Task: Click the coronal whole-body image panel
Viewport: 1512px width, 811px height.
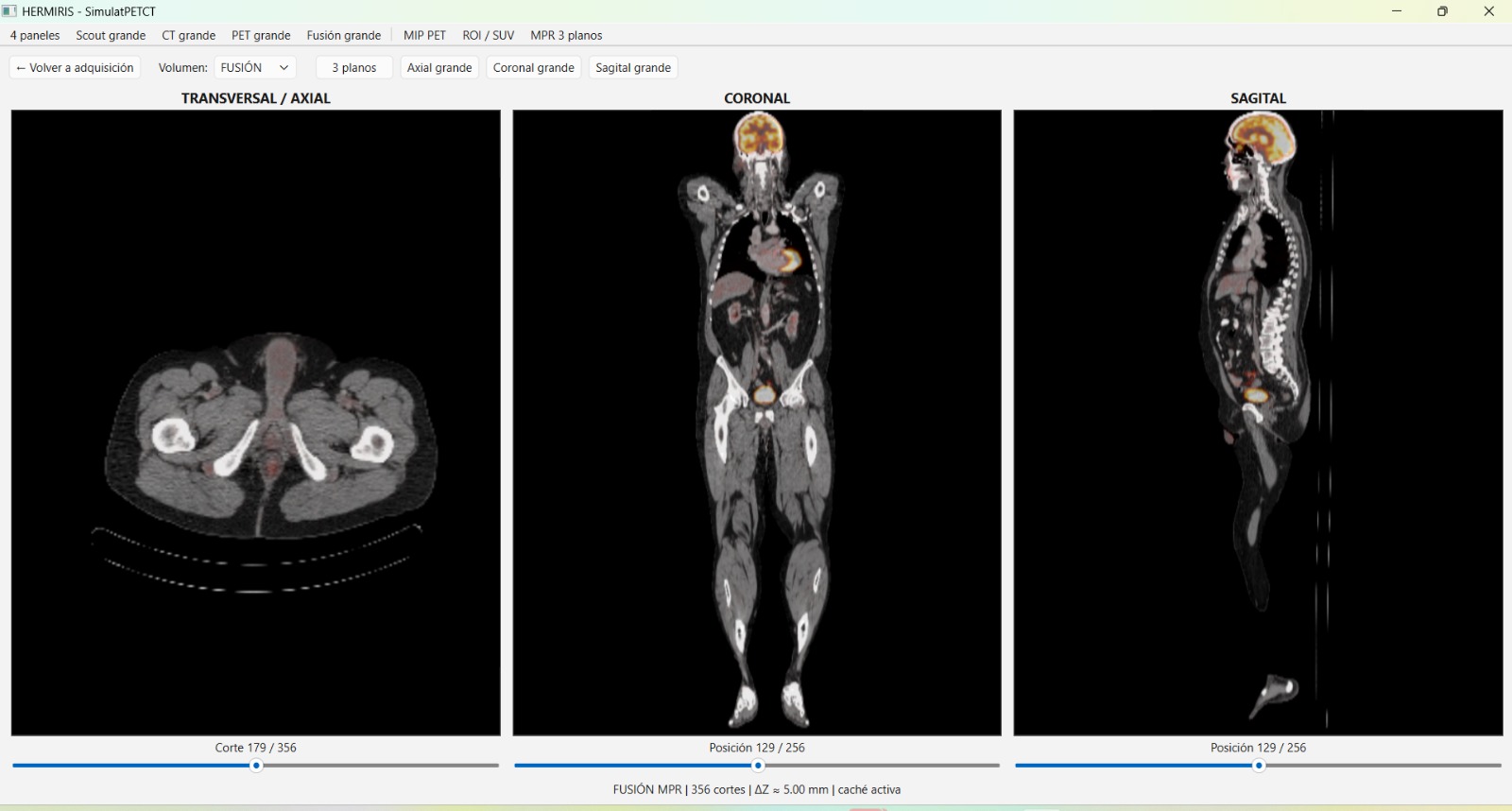Action: tap(757, 423)
